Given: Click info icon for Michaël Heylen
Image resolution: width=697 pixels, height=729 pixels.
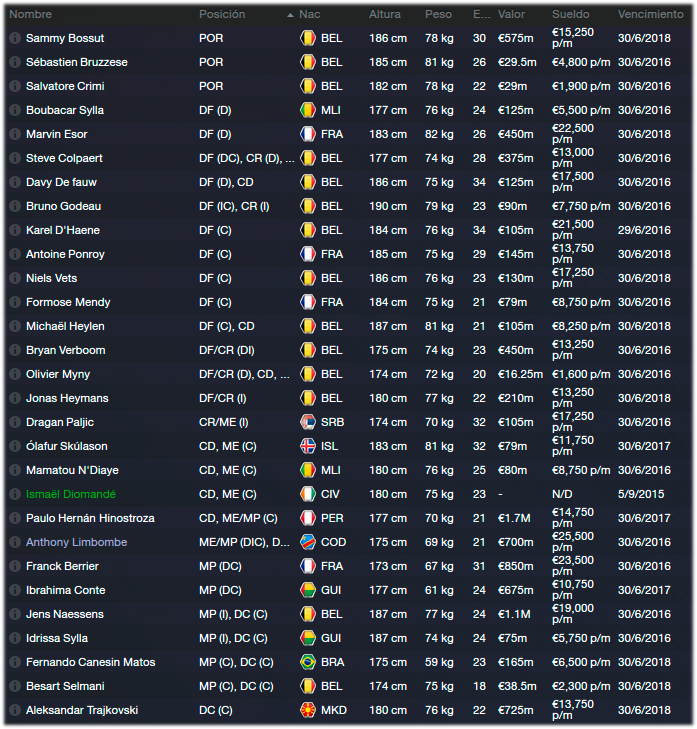Looking at the screenshot, I should point(15,326).
